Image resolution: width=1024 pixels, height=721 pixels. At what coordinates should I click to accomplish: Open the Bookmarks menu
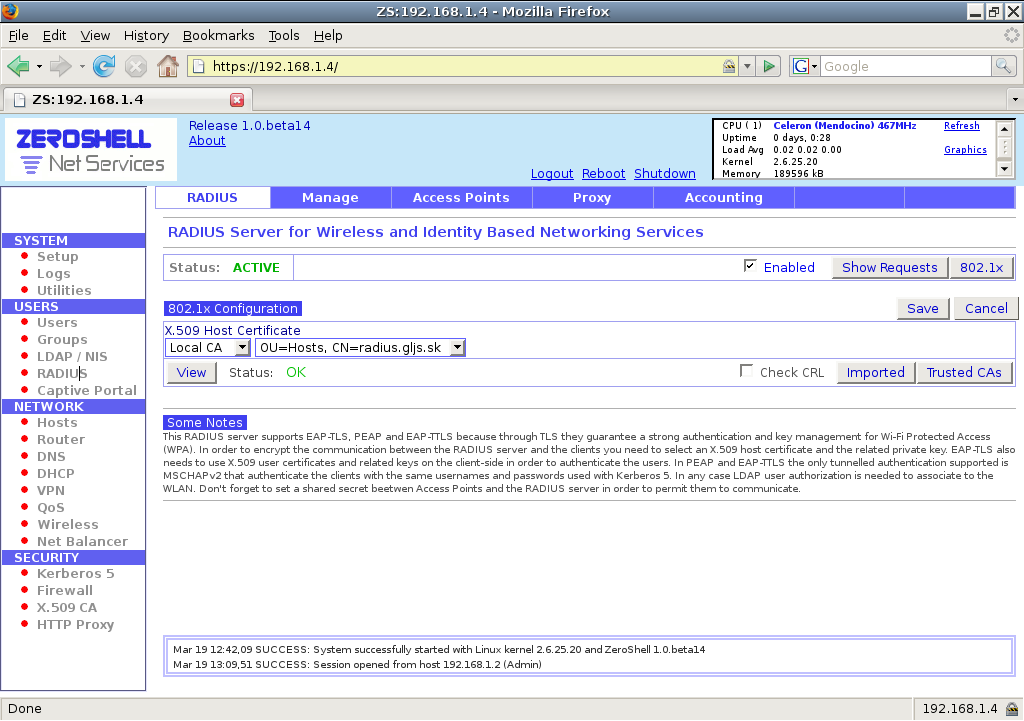coord(218,35)
